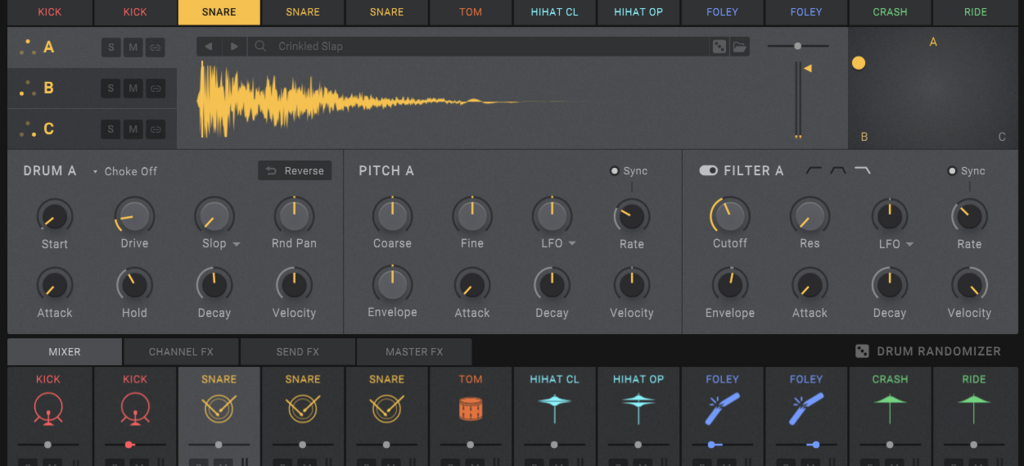The width and height of the screenshot is (1024, 466).
Task: Select the HIHAT OP cymbal icon in mixer
Action: pyautogui.click(x=638, y=409)
